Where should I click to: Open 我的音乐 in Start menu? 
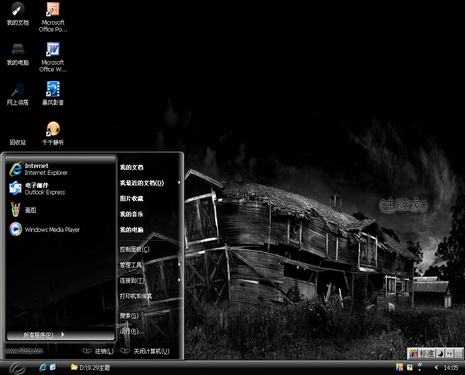(x=132, y=214)
